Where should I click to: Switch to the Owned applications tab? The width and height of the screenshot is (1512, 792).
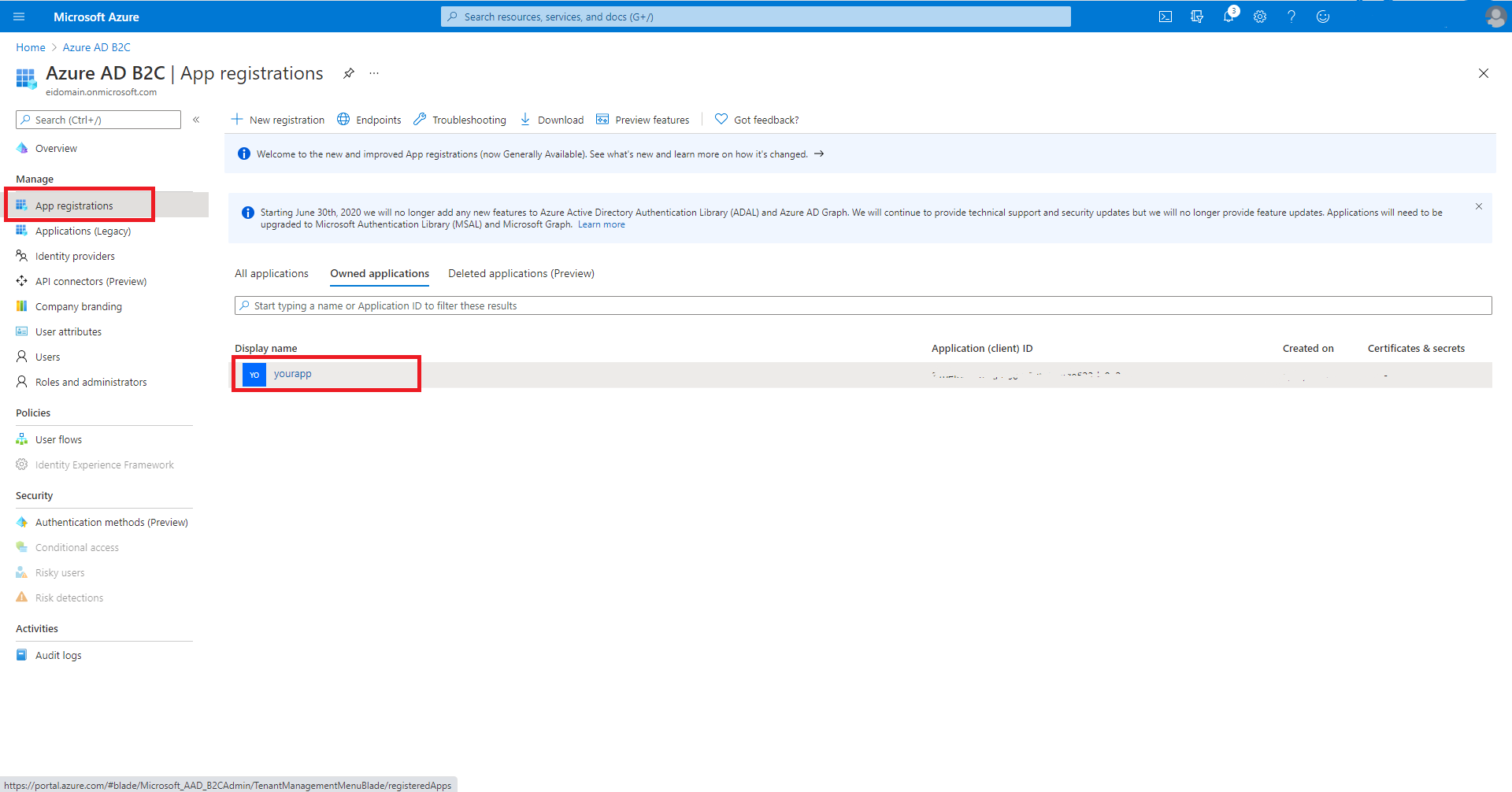[380, 273]
